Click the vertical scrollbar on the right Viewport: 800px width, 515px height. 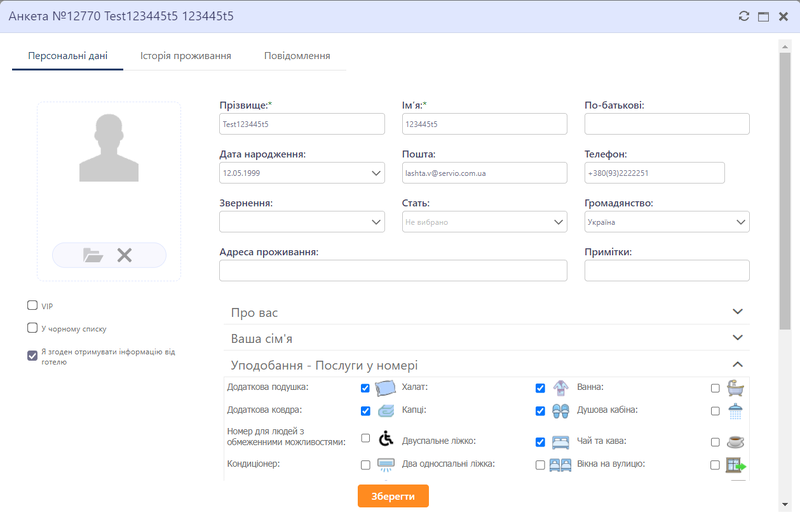click(x=785, y=200)
